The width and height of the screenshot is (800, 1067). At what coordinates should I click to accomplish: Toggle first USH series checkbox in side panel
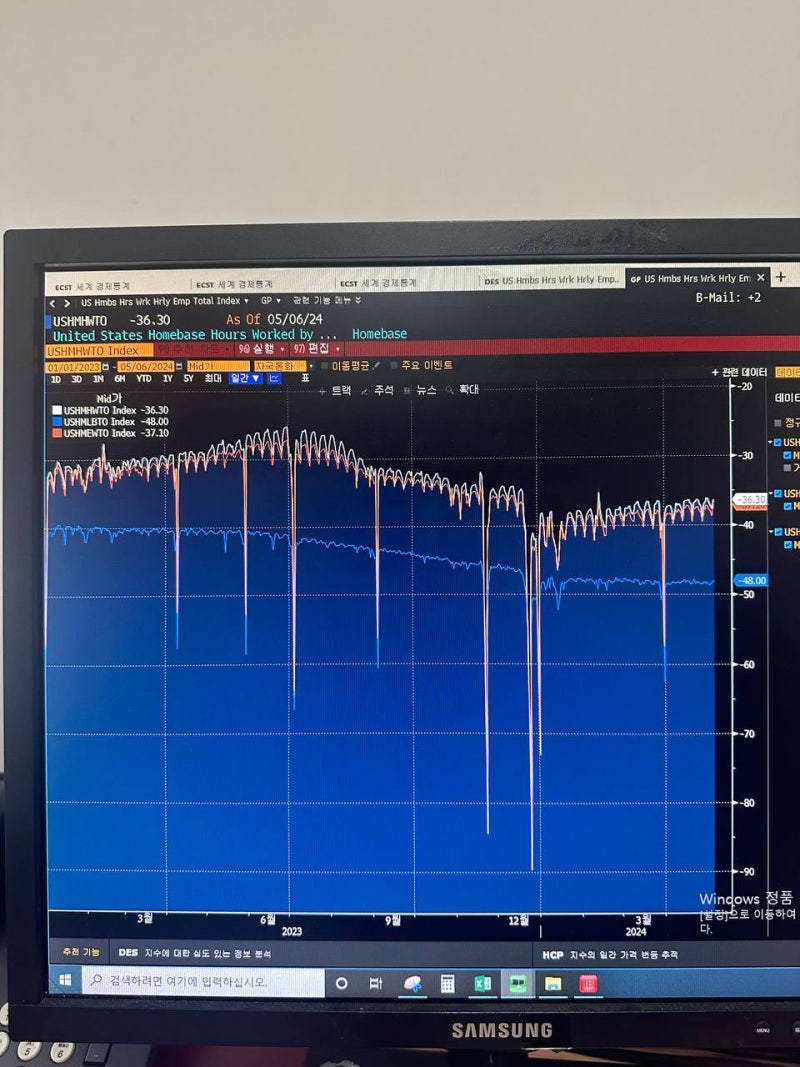point(778,442)
